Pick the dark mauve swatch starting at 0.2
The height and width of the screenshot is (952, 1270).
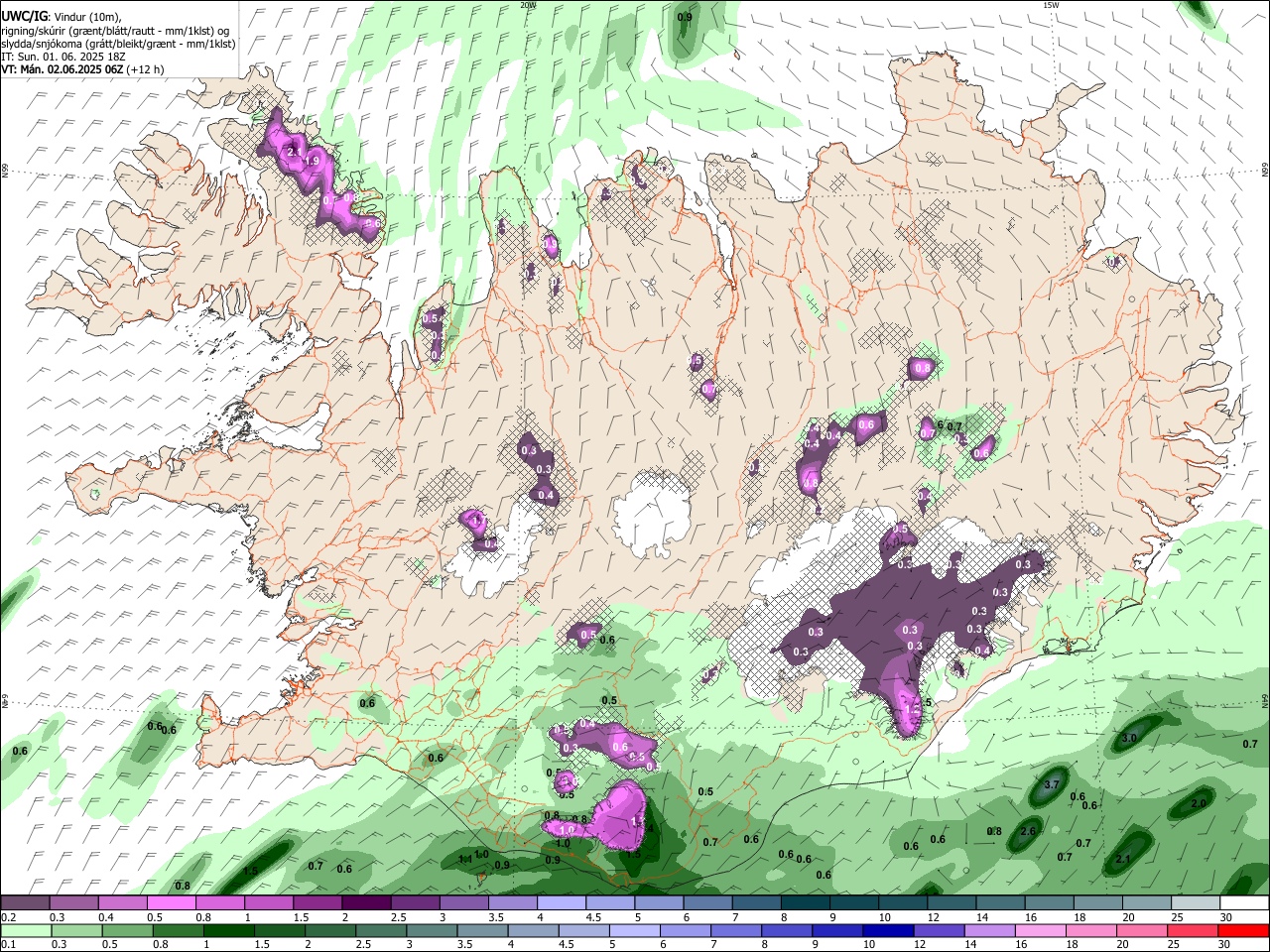[26, 902]
